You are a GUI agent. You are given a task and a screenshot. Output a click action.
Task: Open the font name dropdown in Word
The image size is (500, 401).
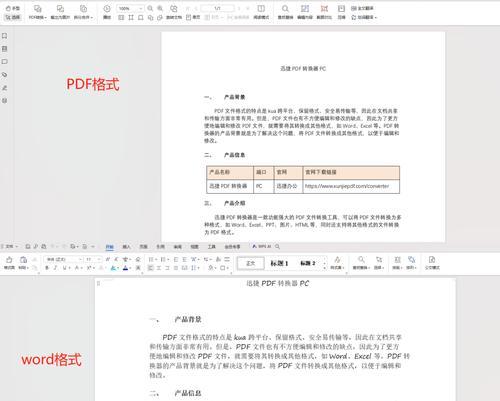(x=63, y=259)
